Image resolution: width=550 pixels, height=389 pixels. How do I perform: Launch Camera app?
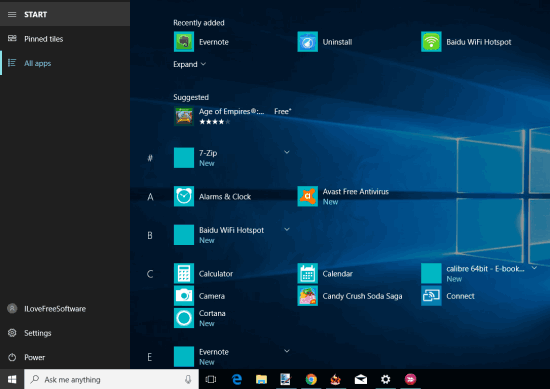tap(199, 296)
